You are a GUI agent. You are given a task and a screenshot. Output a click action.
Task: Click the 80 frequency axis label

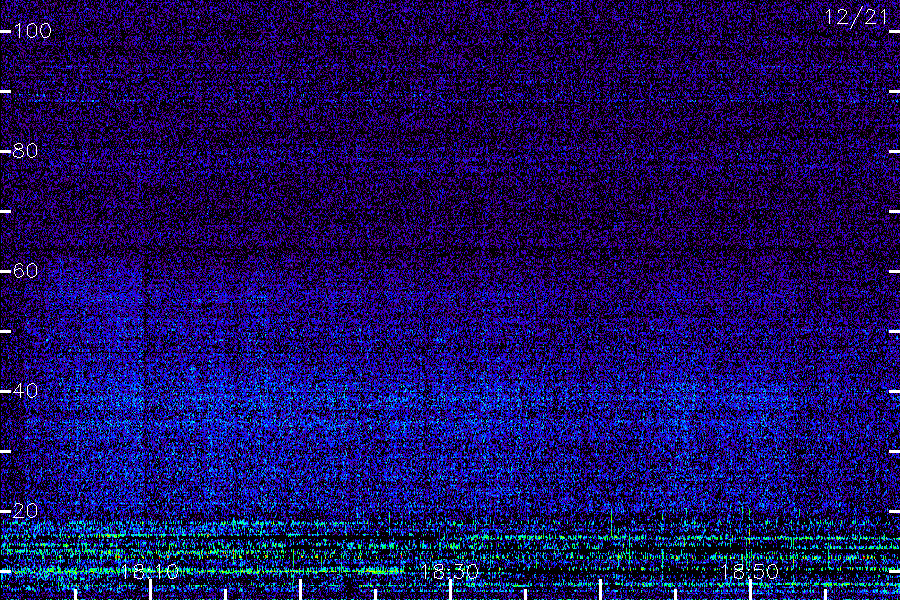point(26,150)
